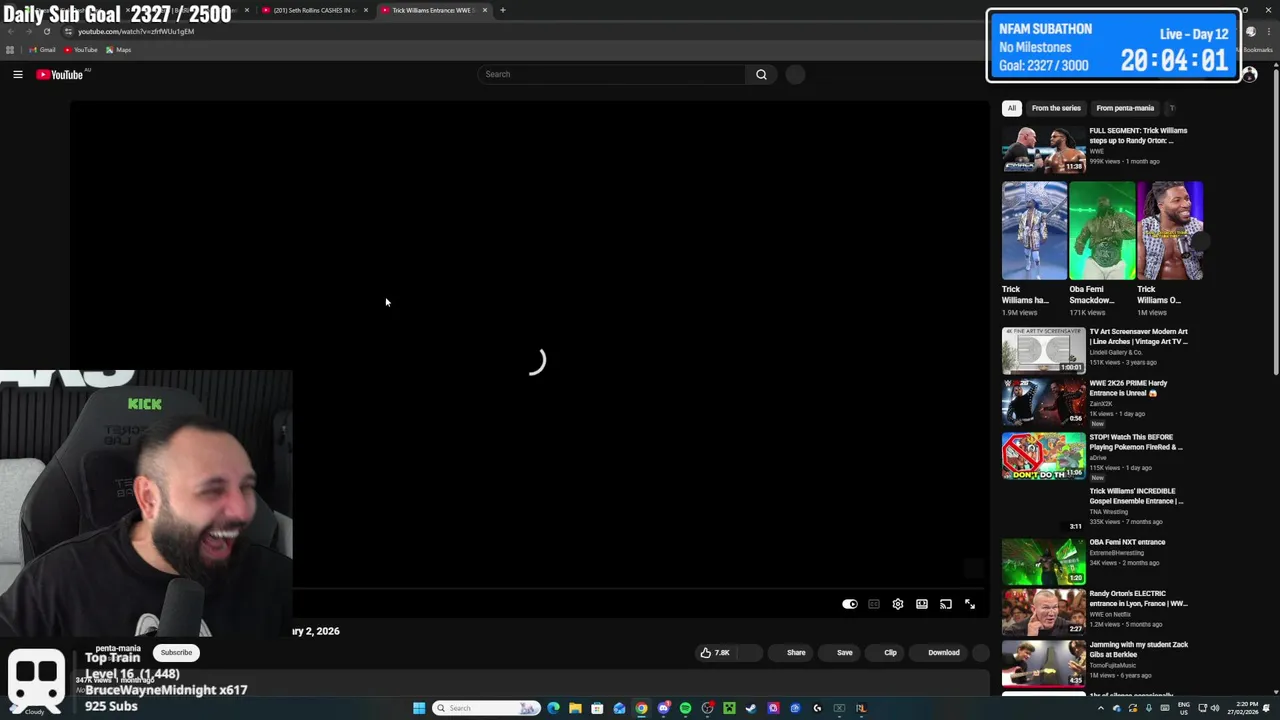Image resolution: width=1280 pixels, height=720 pixels.
Task: Open Google Chrome from taskbar
Action: coord(641,708)
